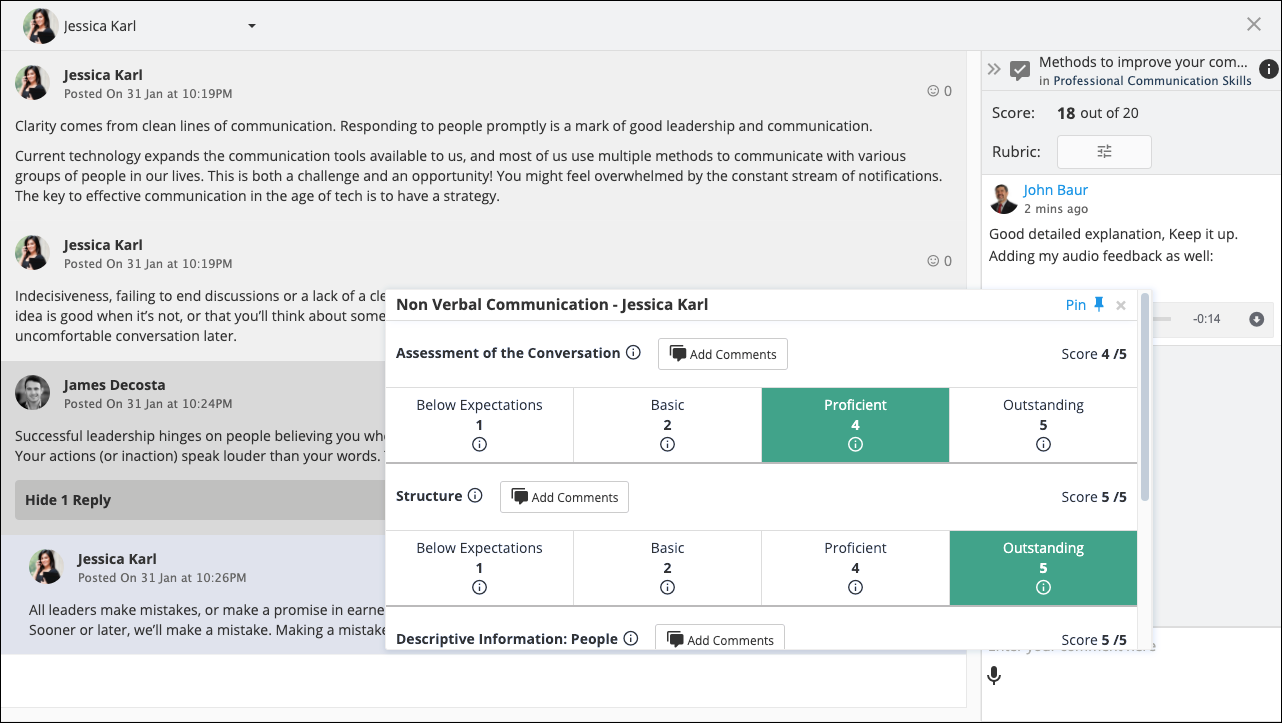The width and height of the screenshot is (1282, 723).
Task: Open the Professional Communication Skills link
Action: pos(1152,81)
